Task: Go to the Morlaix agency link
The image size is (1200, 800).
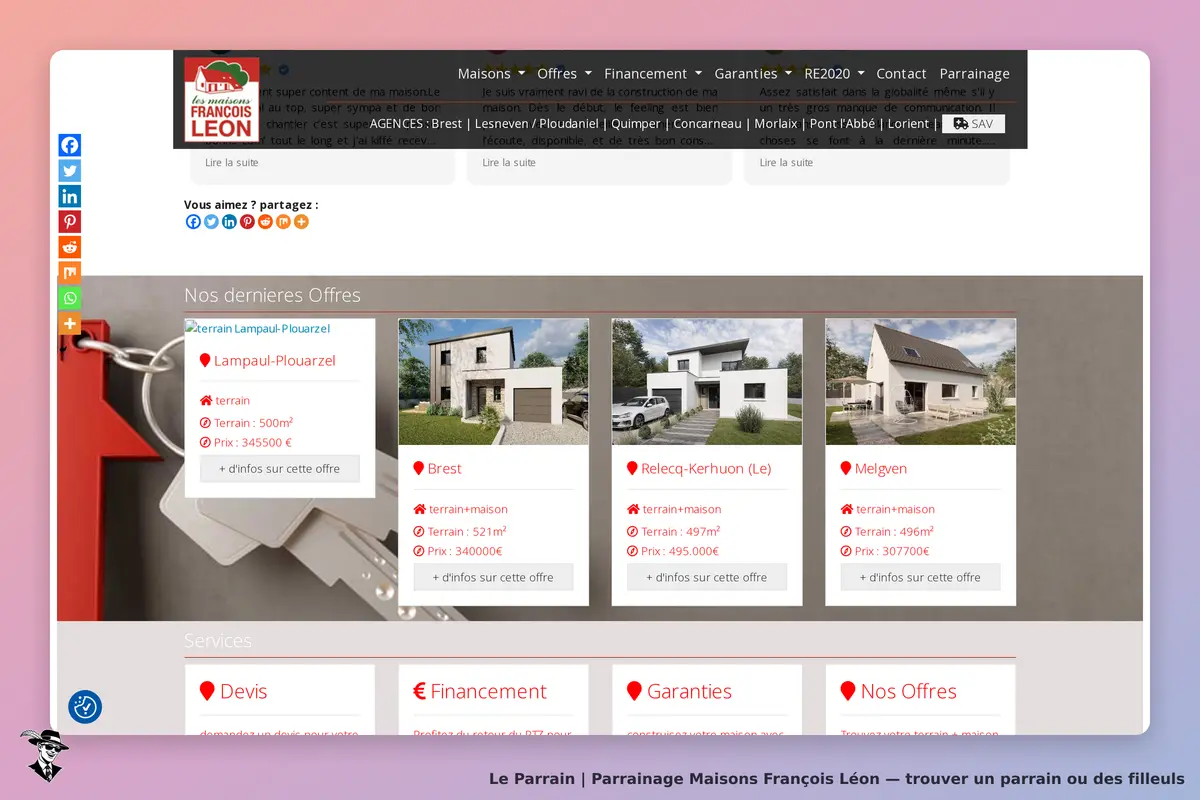Action: click(x=776, y=124)
